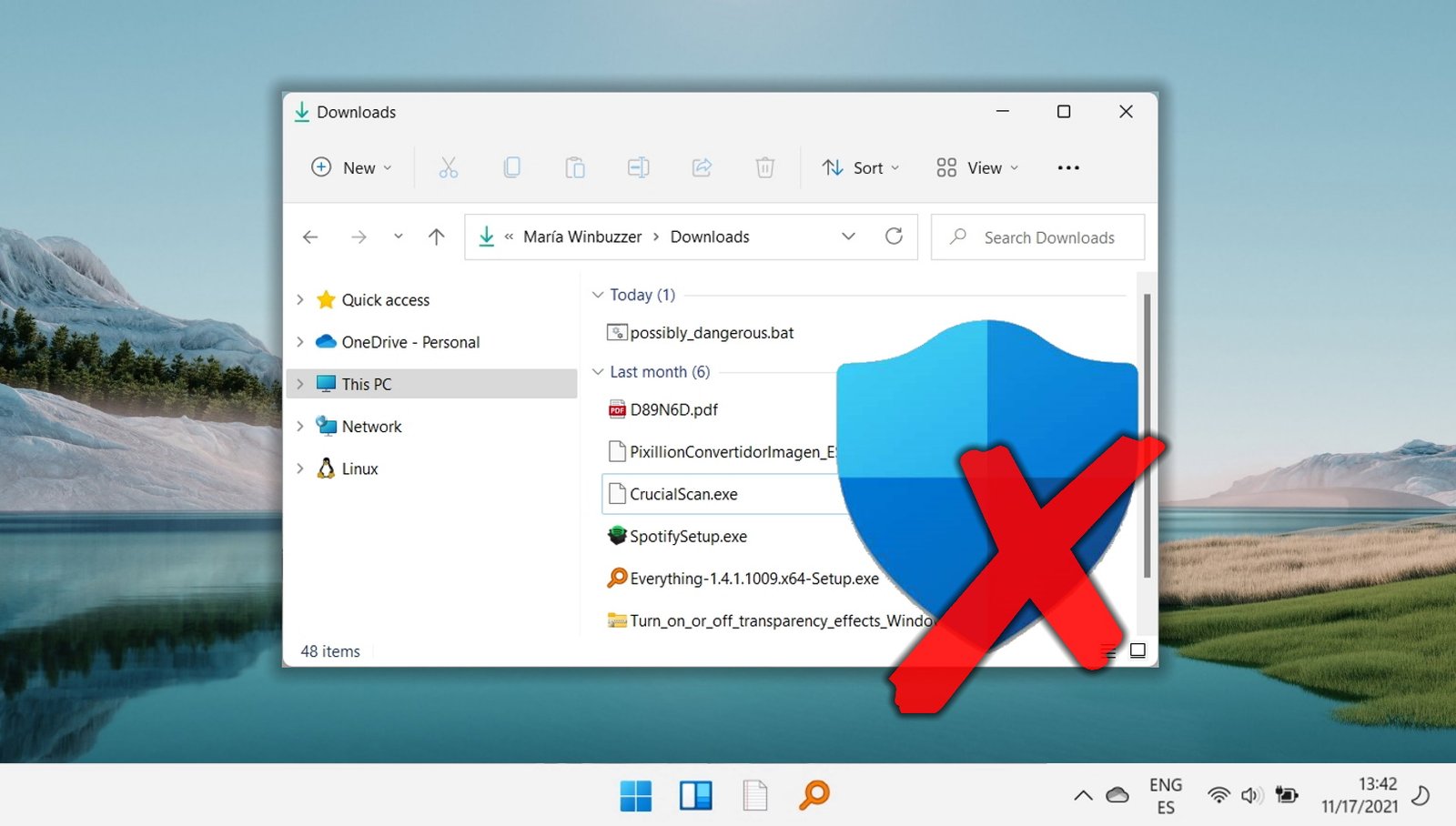The width and height of the screenshot is (1456, 826).
Task: Select the Cut icon in the toolbar
Action: pyautogui.click(x=447, y=167)
